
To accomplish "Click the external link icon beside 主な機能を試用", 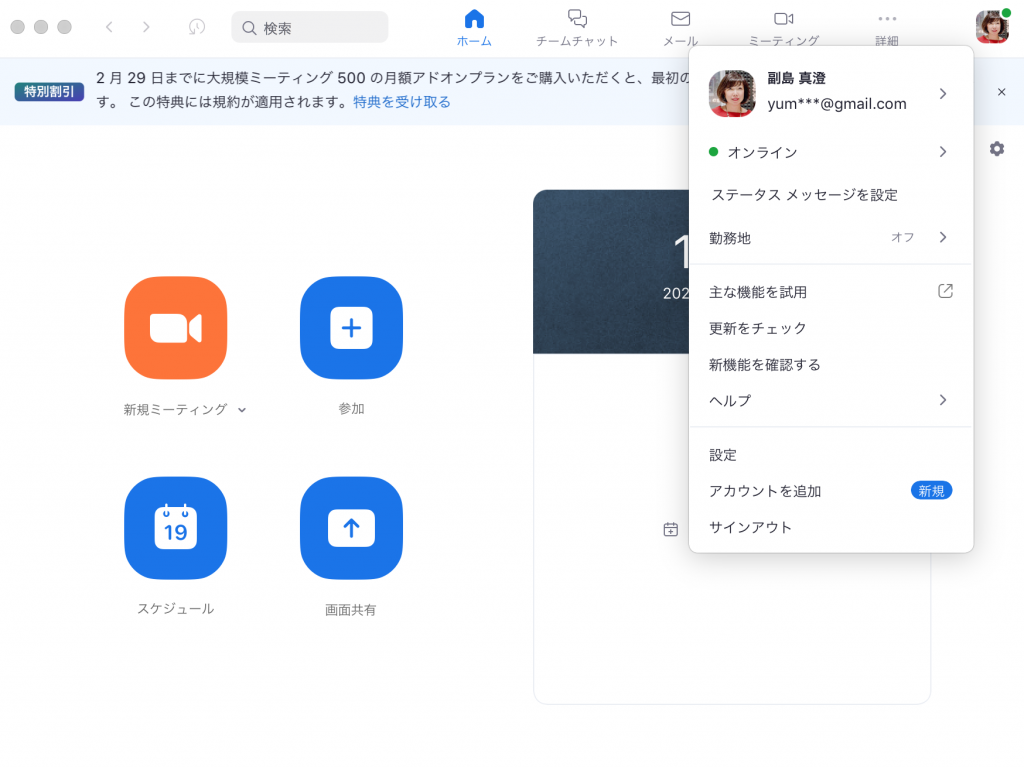I will point(945,291).
